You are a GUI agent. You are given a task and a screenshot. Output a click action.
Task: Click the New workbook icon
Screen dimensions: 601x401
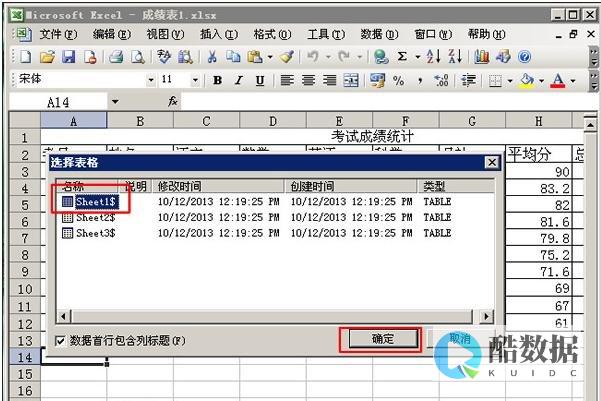(25, 57)
